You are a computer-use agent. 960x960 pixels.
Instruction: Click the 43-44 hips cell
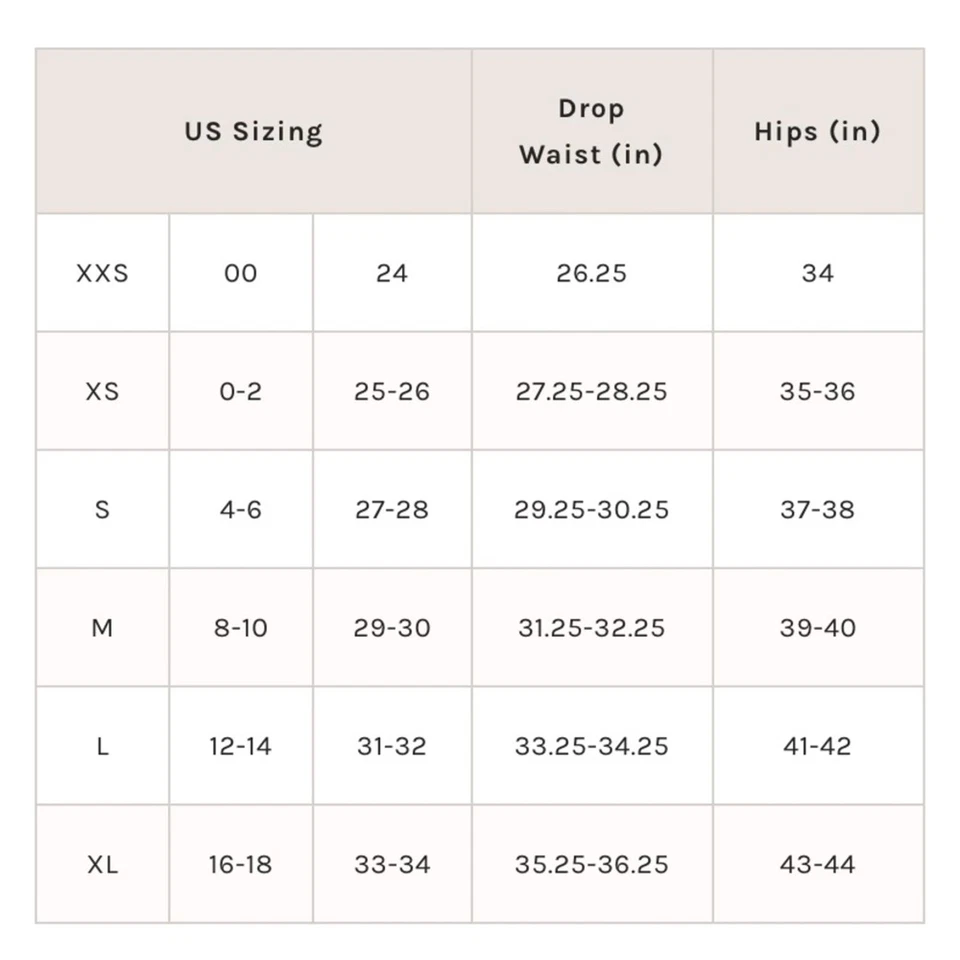coord(817,864)
